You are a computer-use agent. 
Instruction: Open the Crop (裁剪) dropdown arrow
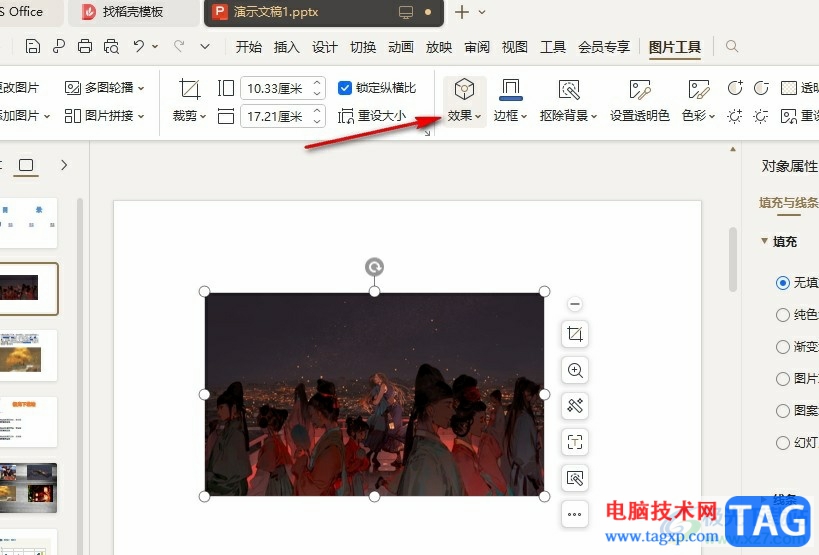click(203, 116)
